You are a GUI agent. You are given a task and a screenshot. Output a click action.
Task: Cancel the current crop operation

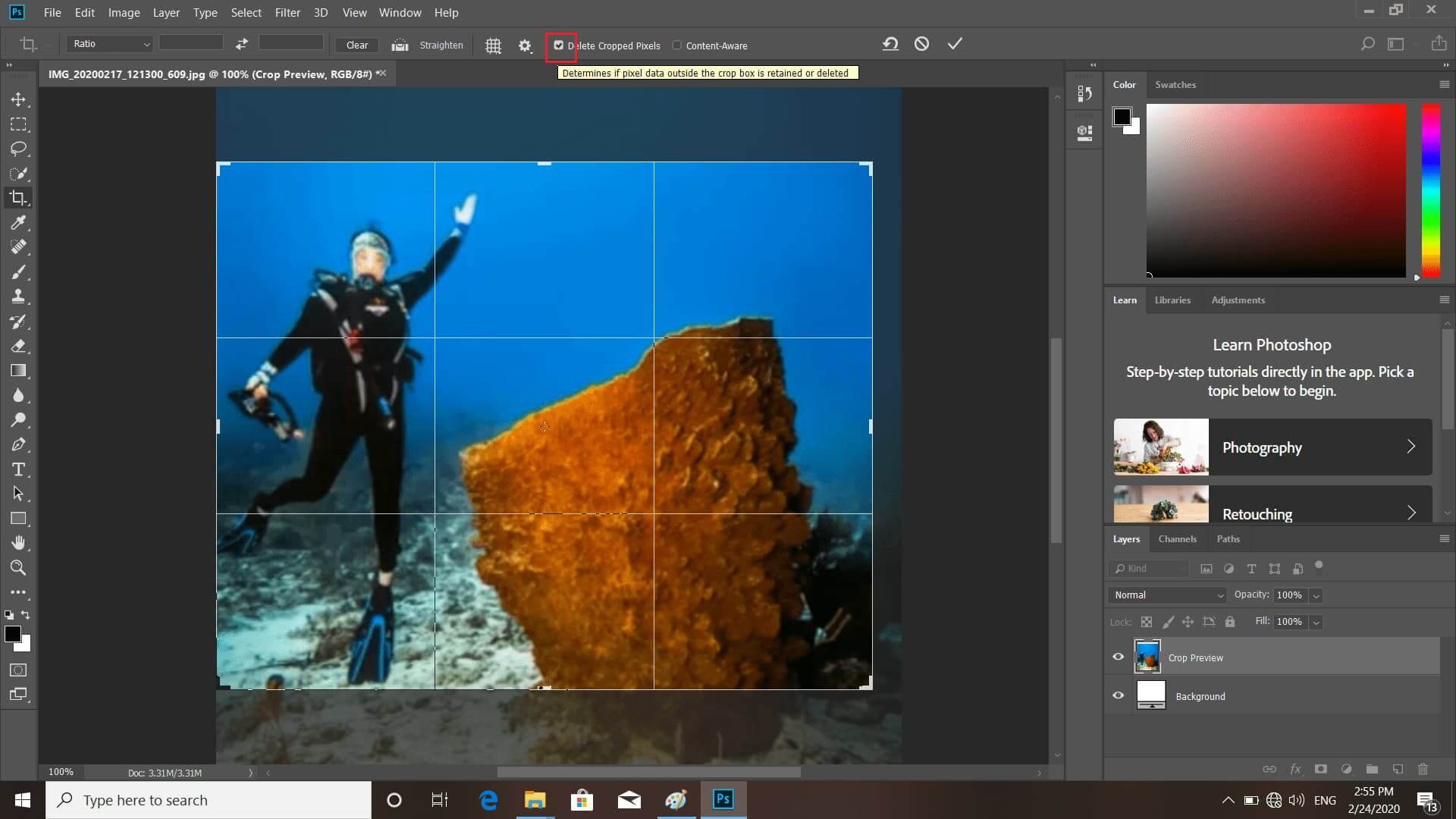(x=921, y=44)
